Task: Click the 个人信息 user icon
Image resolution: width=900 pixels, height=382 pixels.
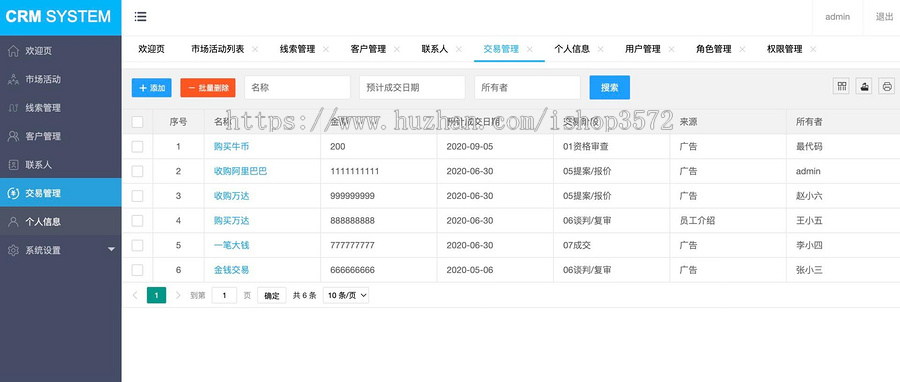Action: click(13, 221)
